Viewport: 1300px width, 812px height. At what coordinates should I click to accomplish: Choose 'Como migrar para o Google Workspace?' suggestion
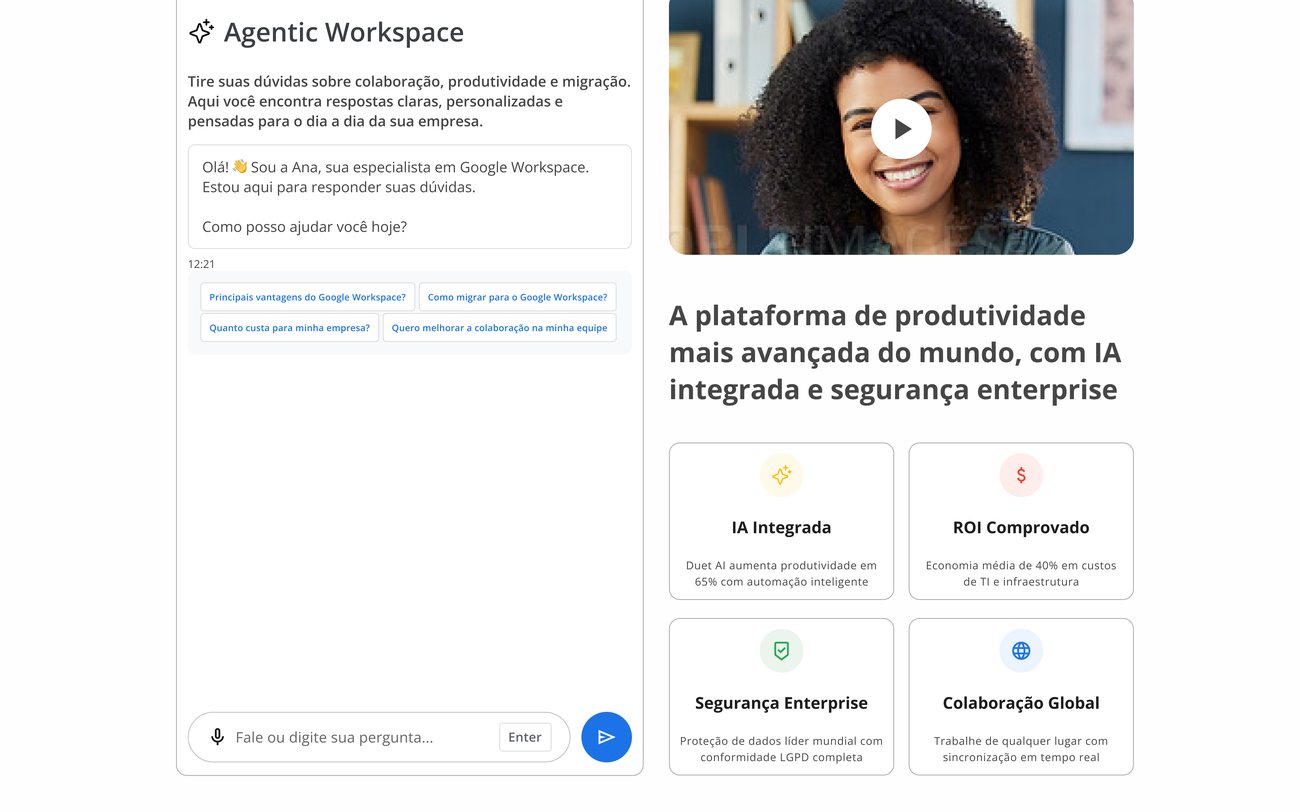coord(517,297)
